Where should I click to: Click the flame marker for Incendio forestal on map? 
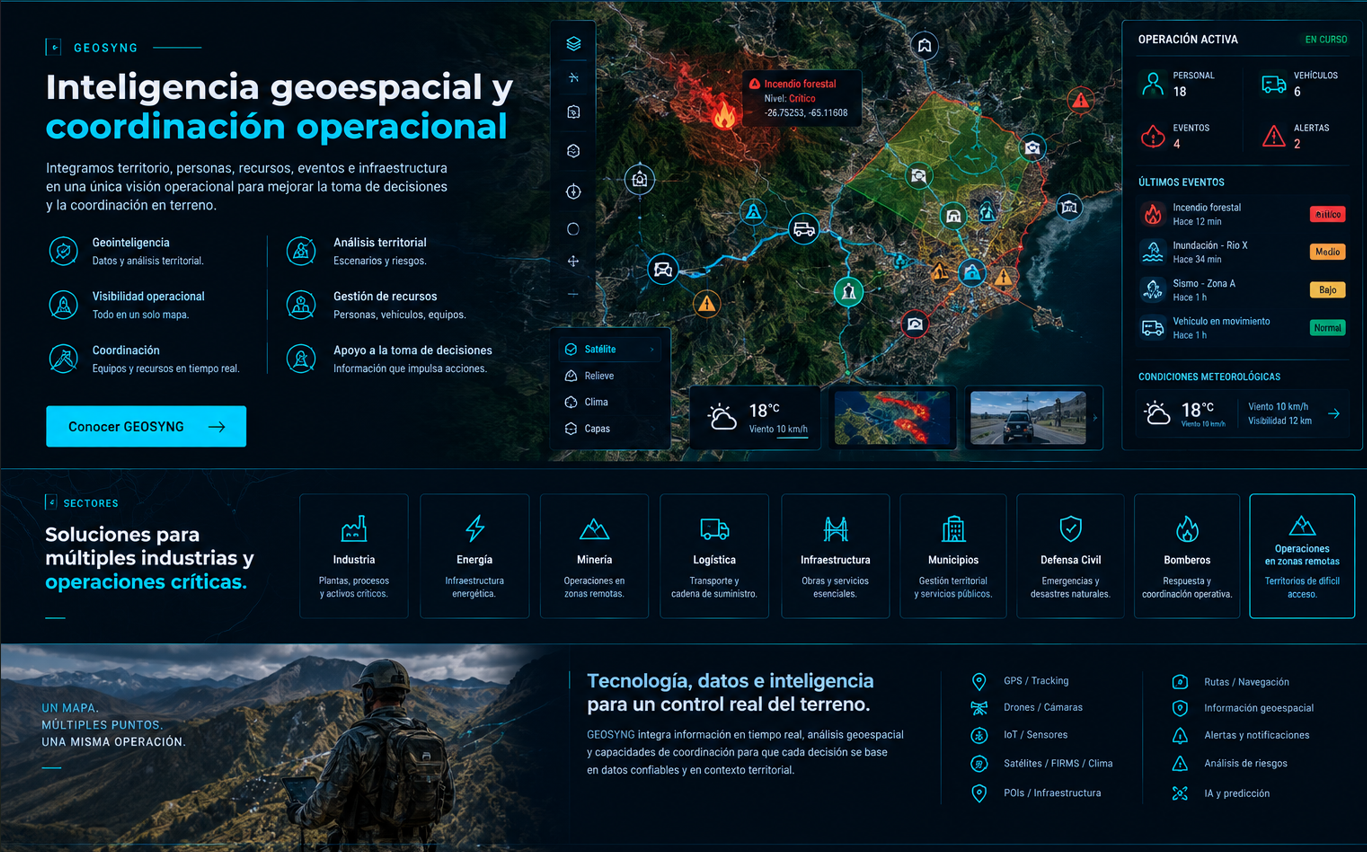pos(724,115)
